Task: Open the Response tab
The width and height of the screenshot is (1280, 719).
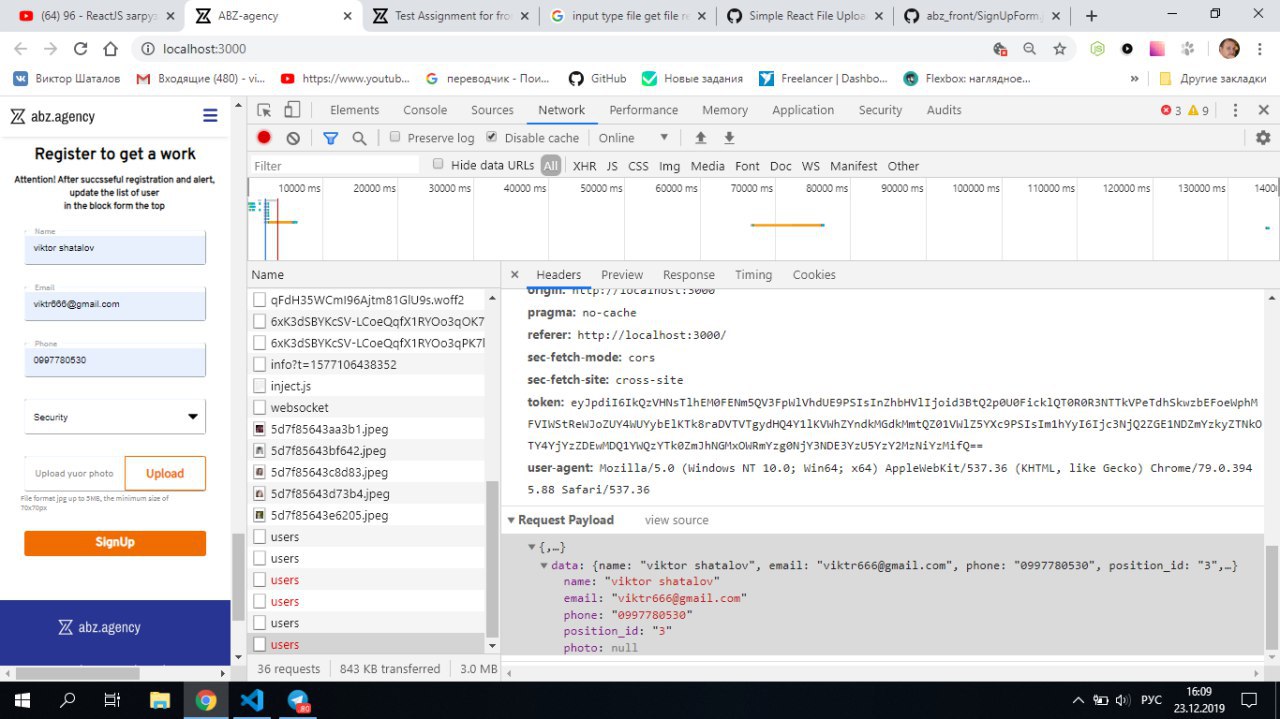Action: (688, 275)
